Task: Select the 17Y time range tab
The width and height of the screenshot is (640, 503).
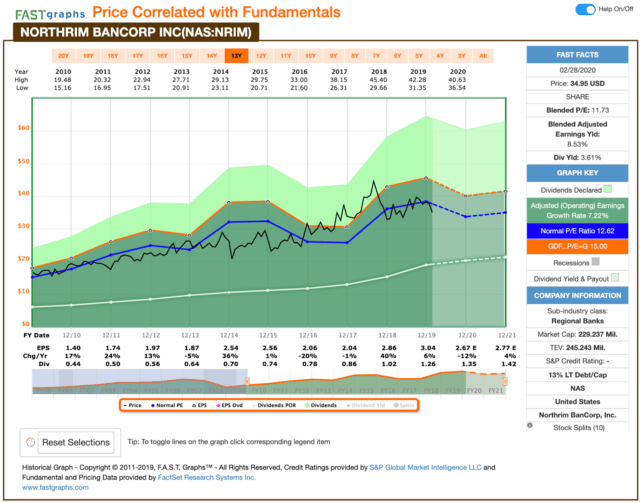Action: pyautogui.click(x=138, y=56)
